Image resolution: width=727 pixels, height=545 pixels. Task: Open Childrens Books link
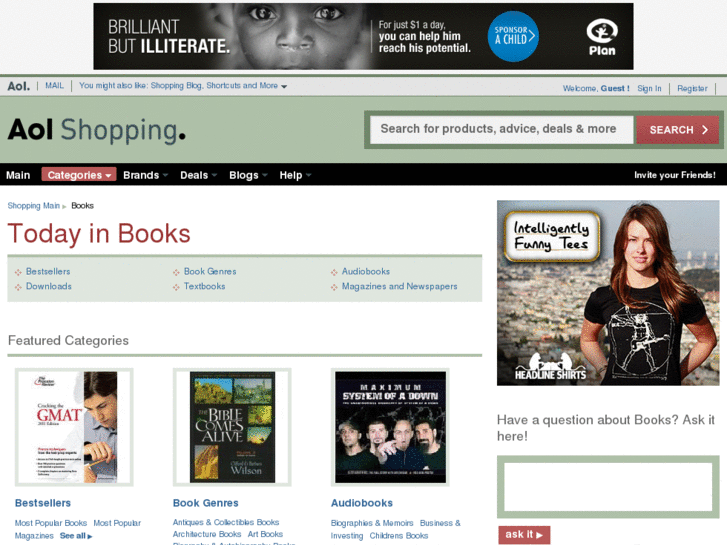tap(399, 536)
